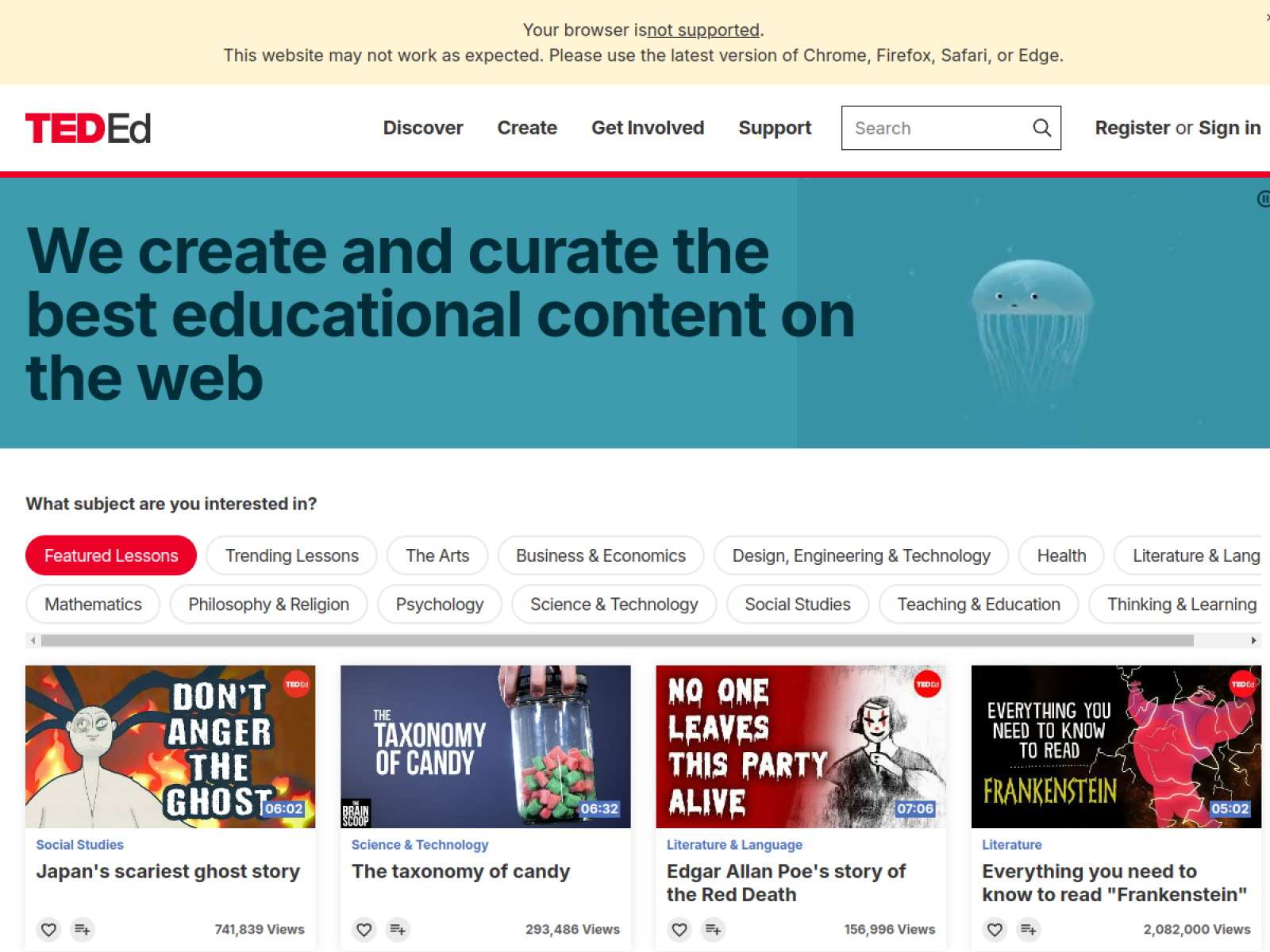This screenshot has width=1270, height=952.
Task: Add The taxonomy of candy to collection
Action: 398,929
